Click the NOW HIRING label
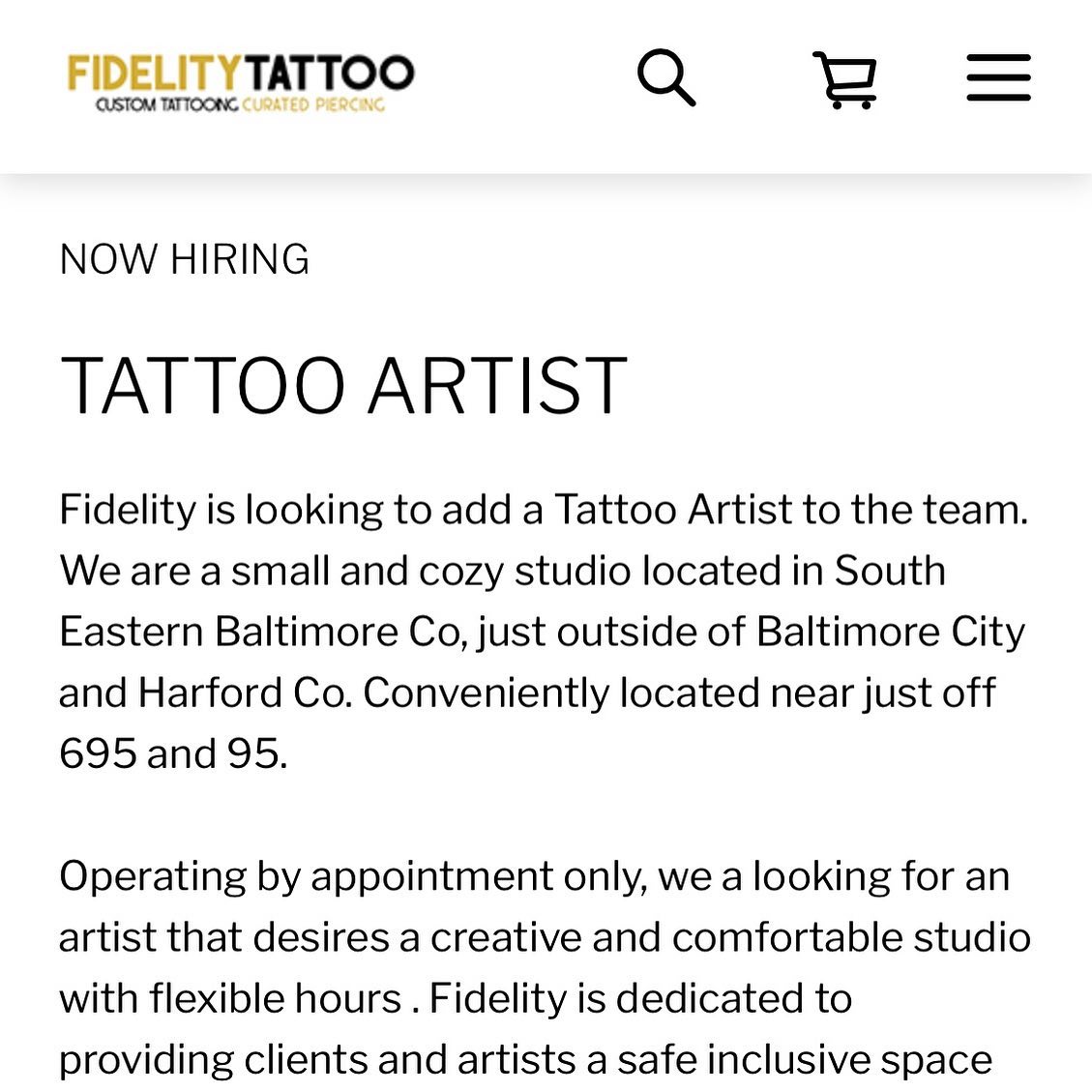1092x1092 pixels. pyautogui.click(x=185, y=259)
